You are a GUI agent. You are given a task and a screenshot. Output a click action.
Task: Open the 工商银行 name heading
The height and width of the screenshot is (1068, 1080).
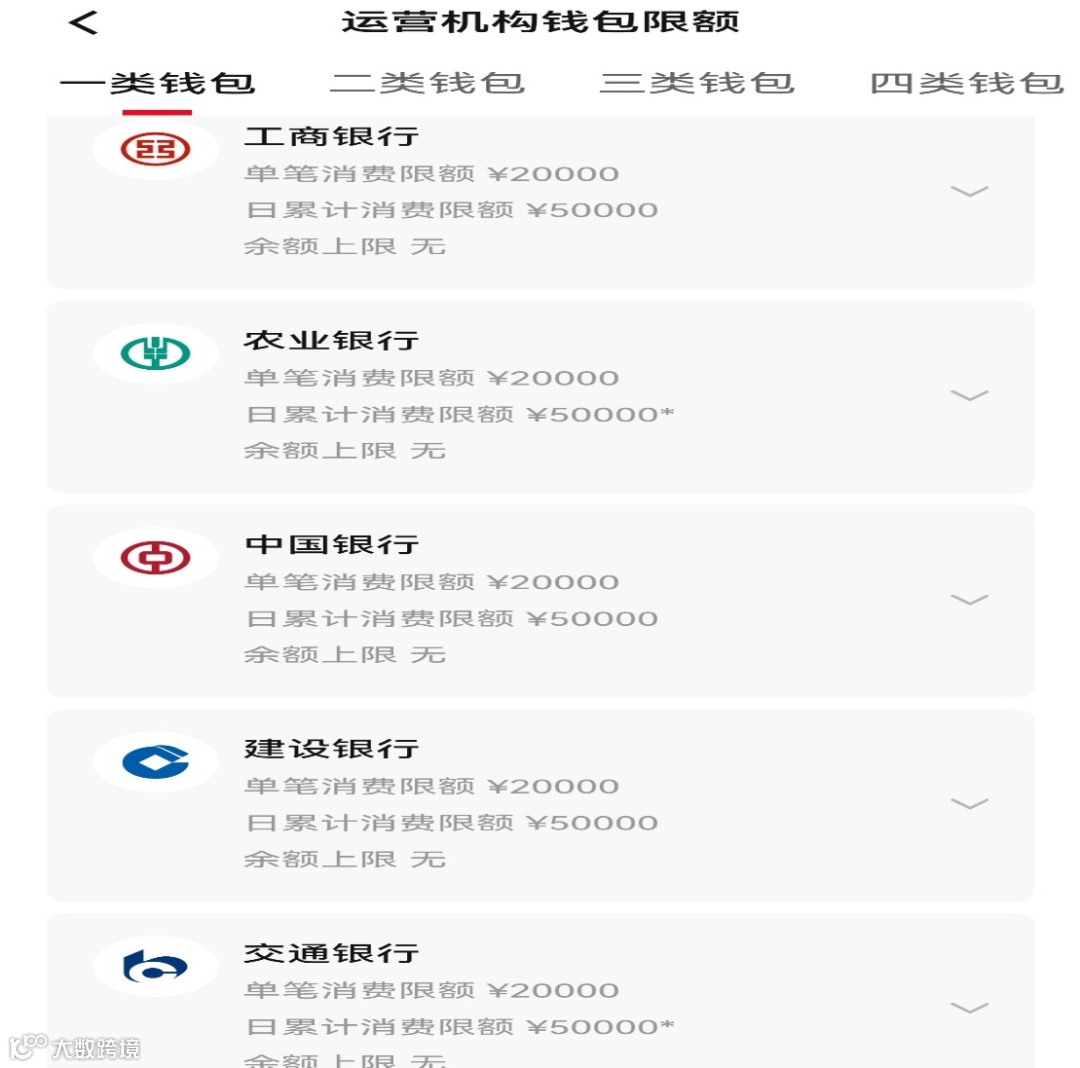click(x=332, y=136)
